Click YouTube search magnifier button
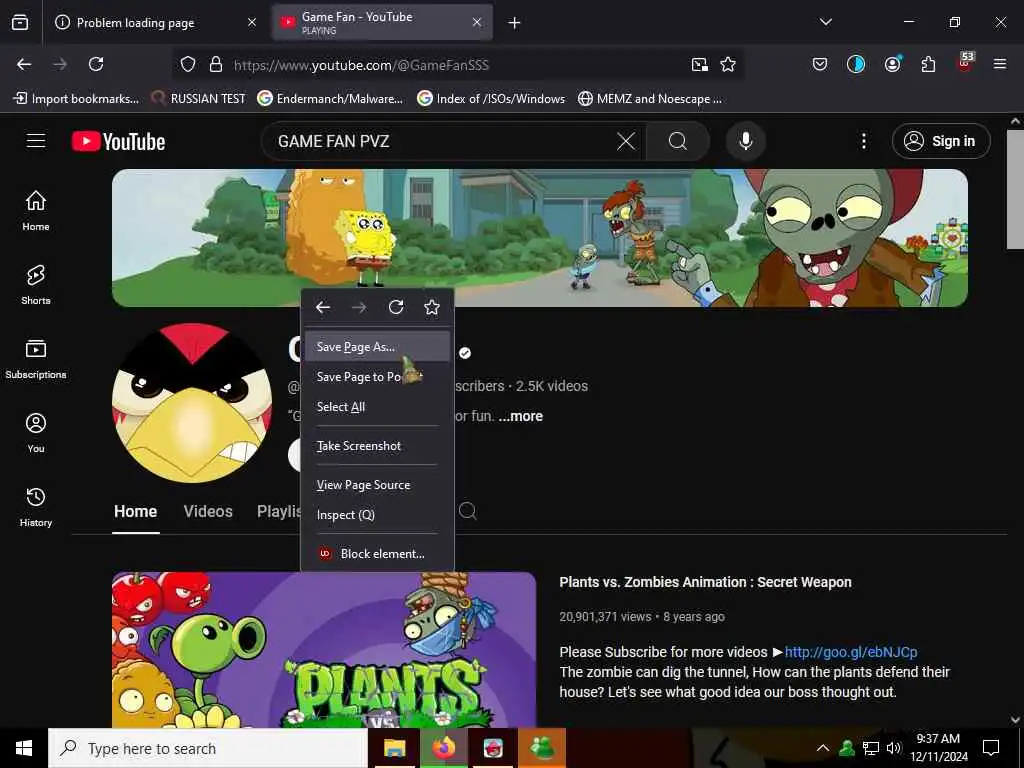 click(678, 141)
